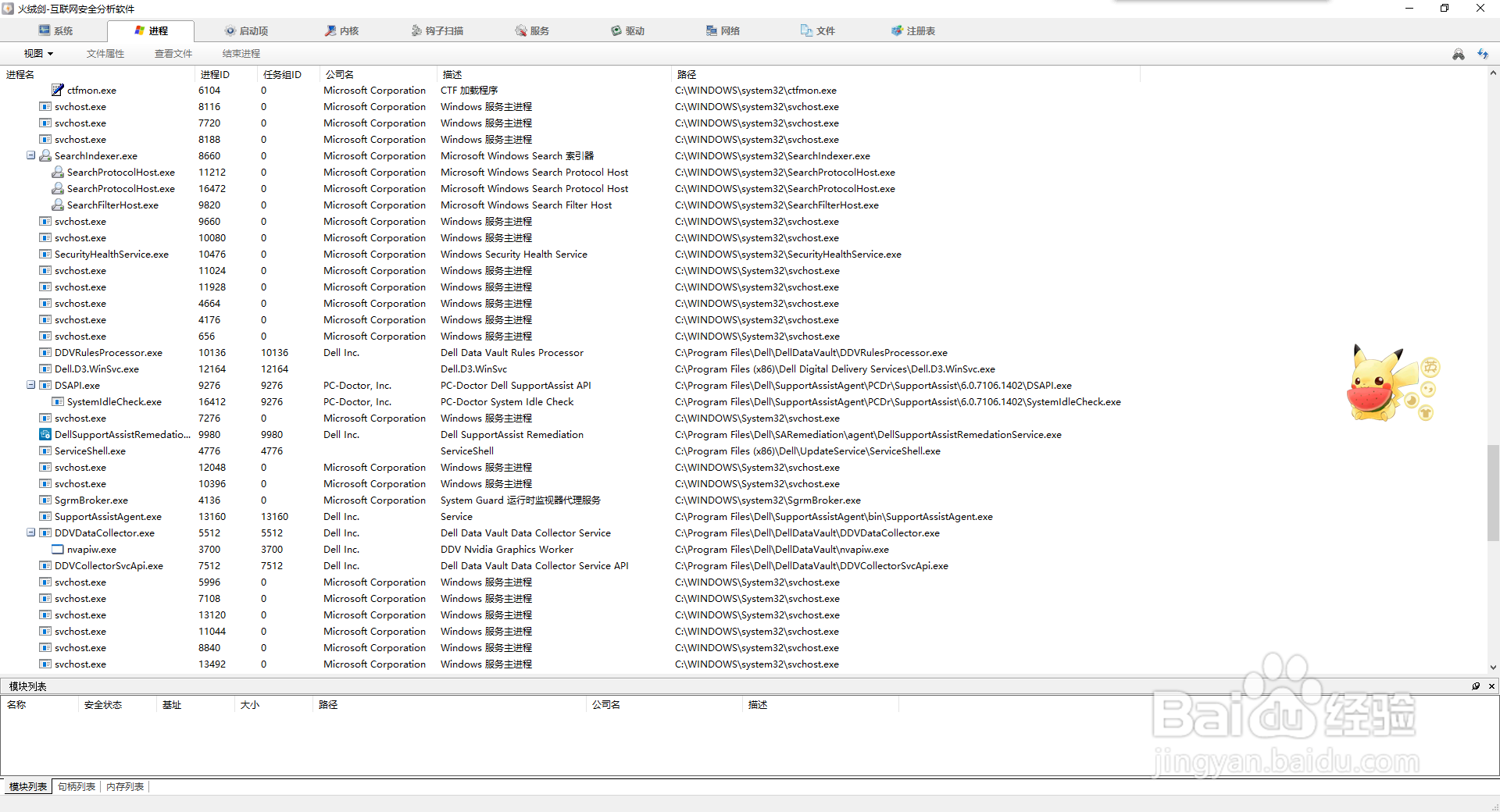This screenshot has width=1500, height=812.
Task: Open the 注册表 tab
Action: [x=913, y=30]
